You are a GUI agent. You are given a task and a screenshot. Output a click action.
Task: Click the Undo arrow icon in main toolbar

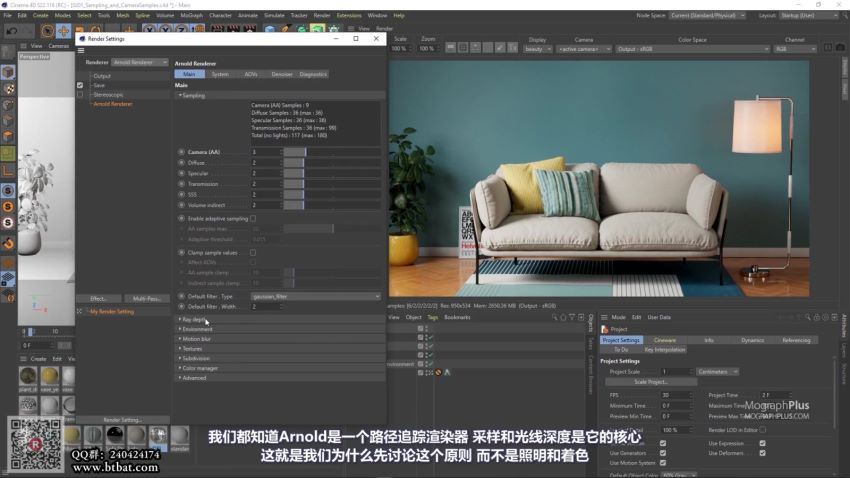point(11,31)
